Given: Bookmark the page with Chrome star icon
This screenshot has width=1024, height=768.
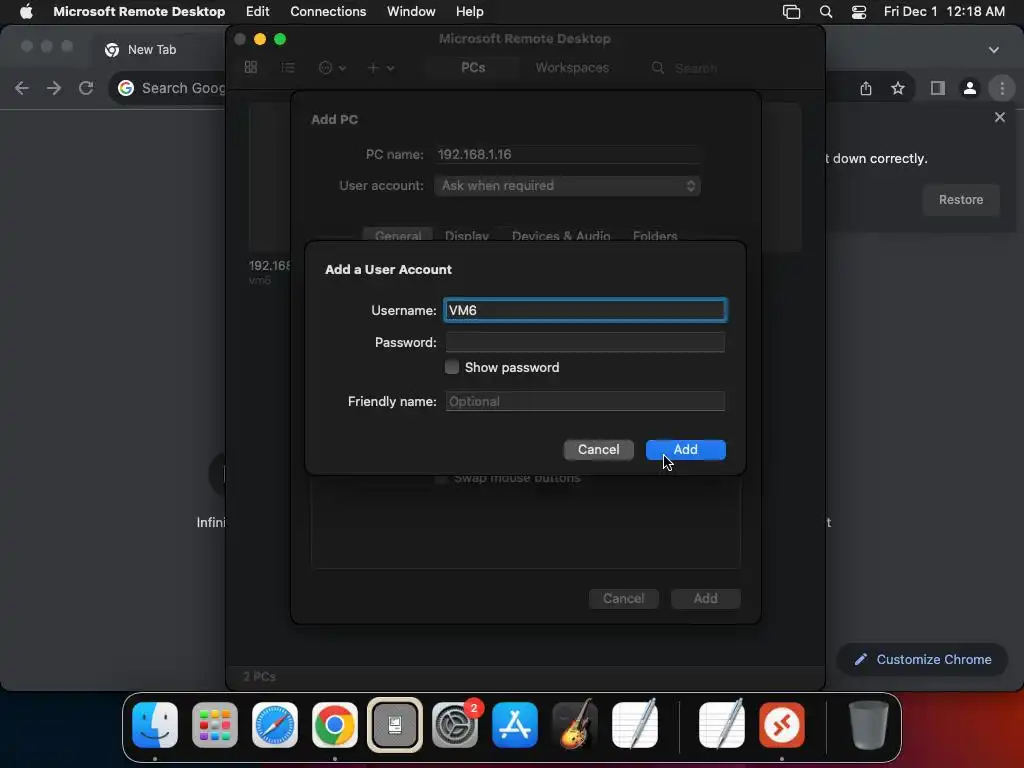Looking at the screenshot, I should tap(898, 88).
